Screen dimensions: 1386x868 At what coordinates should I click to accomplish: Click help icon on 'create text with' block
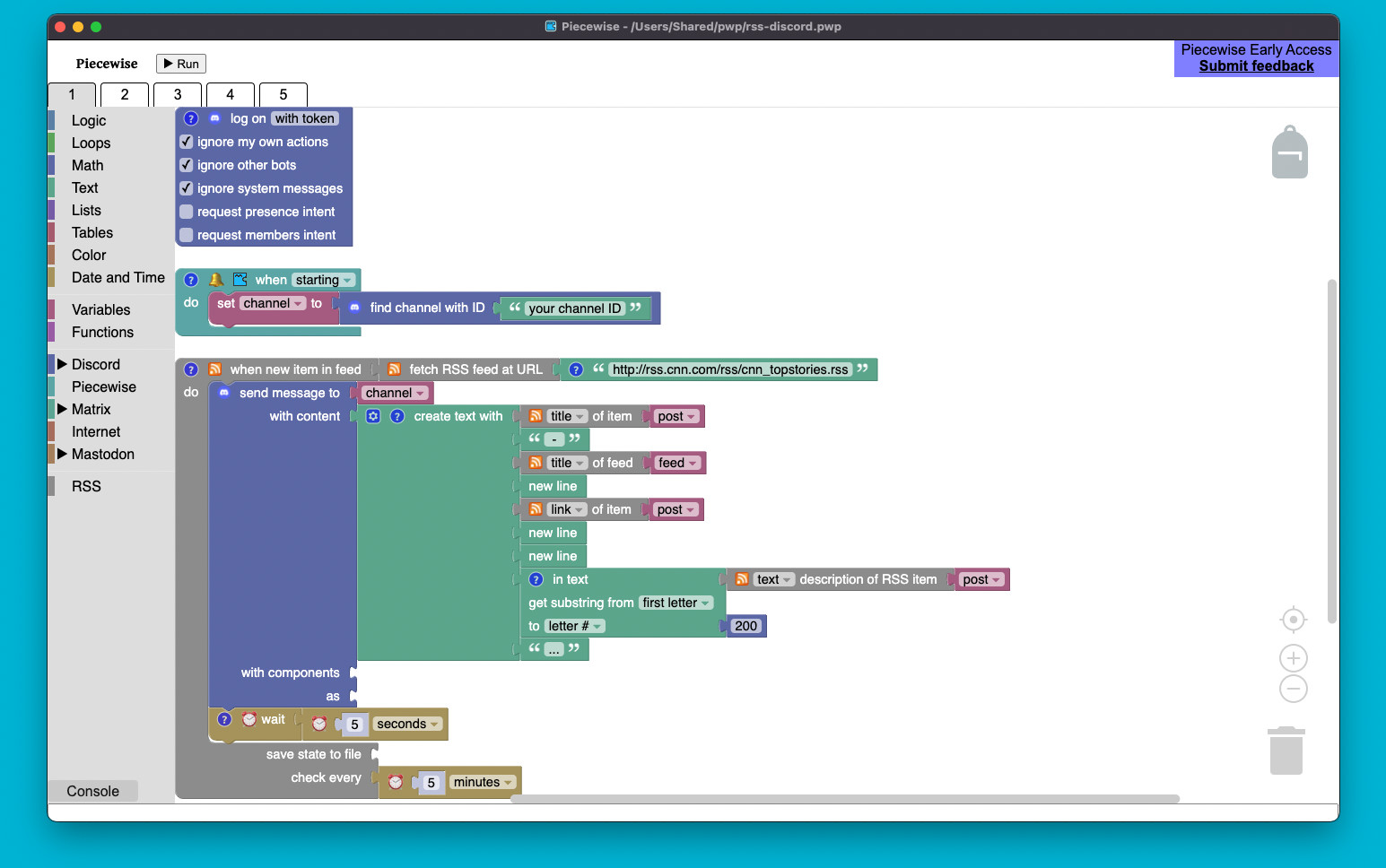click(397, 416)
